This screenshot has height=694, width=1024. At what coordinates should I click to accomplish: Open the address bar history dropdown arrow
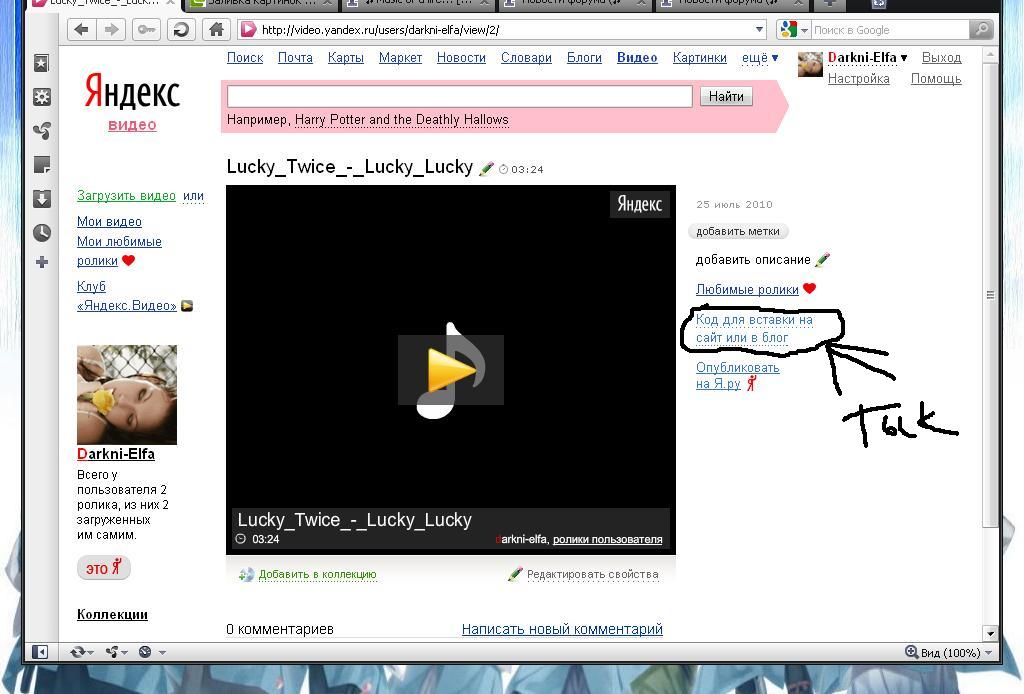(759, 29)
